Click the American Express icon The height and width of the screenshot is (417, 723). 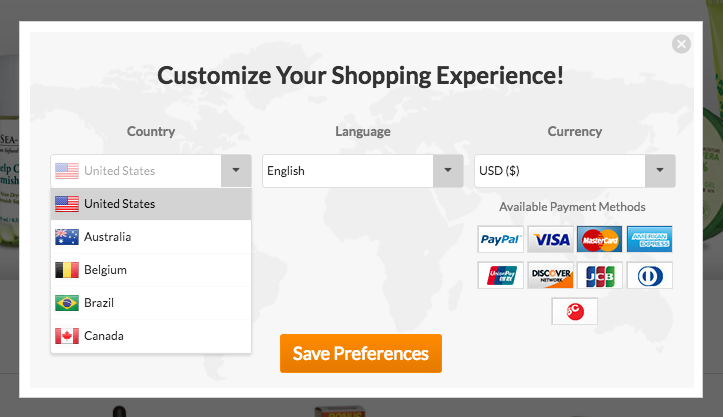[x=650, y=239]
